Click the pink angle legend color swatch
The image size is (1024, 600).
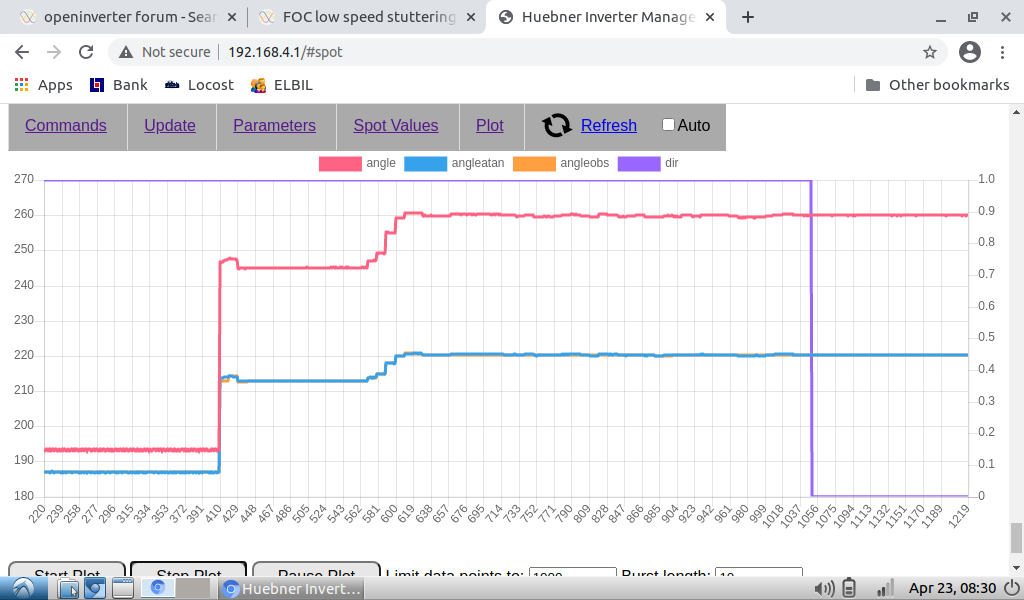(x=339, y=163)
